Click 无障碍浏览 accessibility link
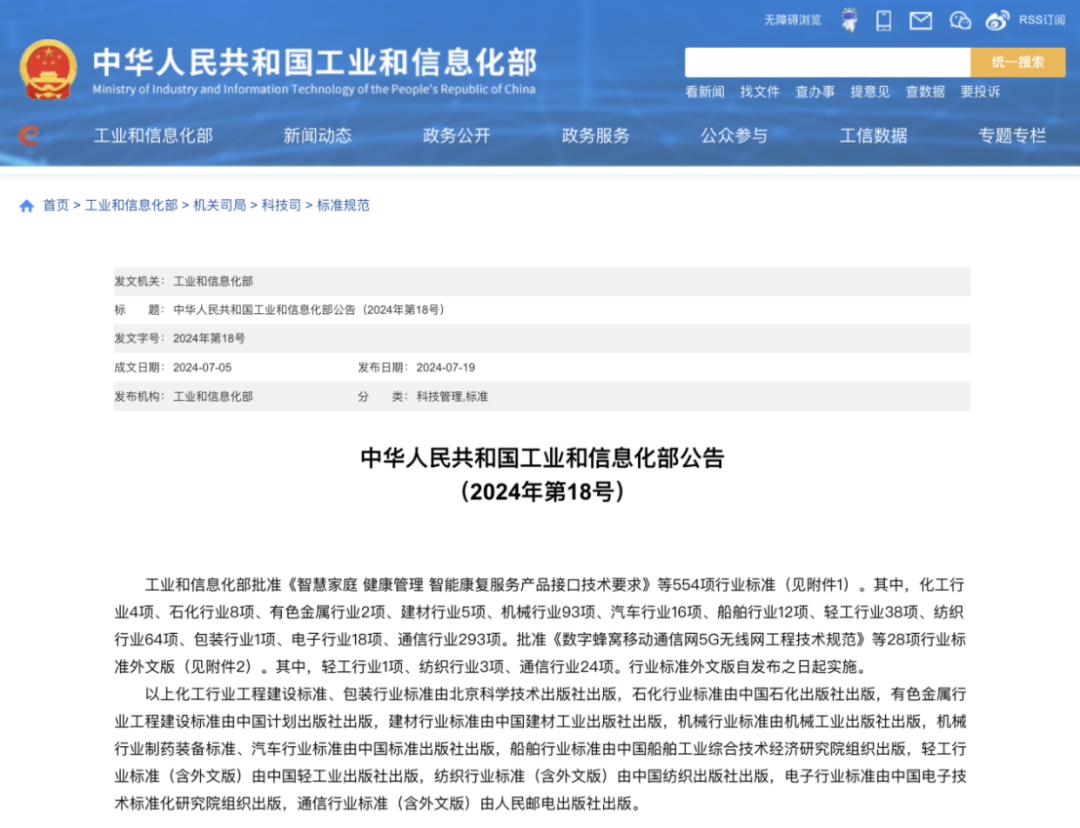The width and height of the screenshot is (1080, 828). click(x=793, y=19)
